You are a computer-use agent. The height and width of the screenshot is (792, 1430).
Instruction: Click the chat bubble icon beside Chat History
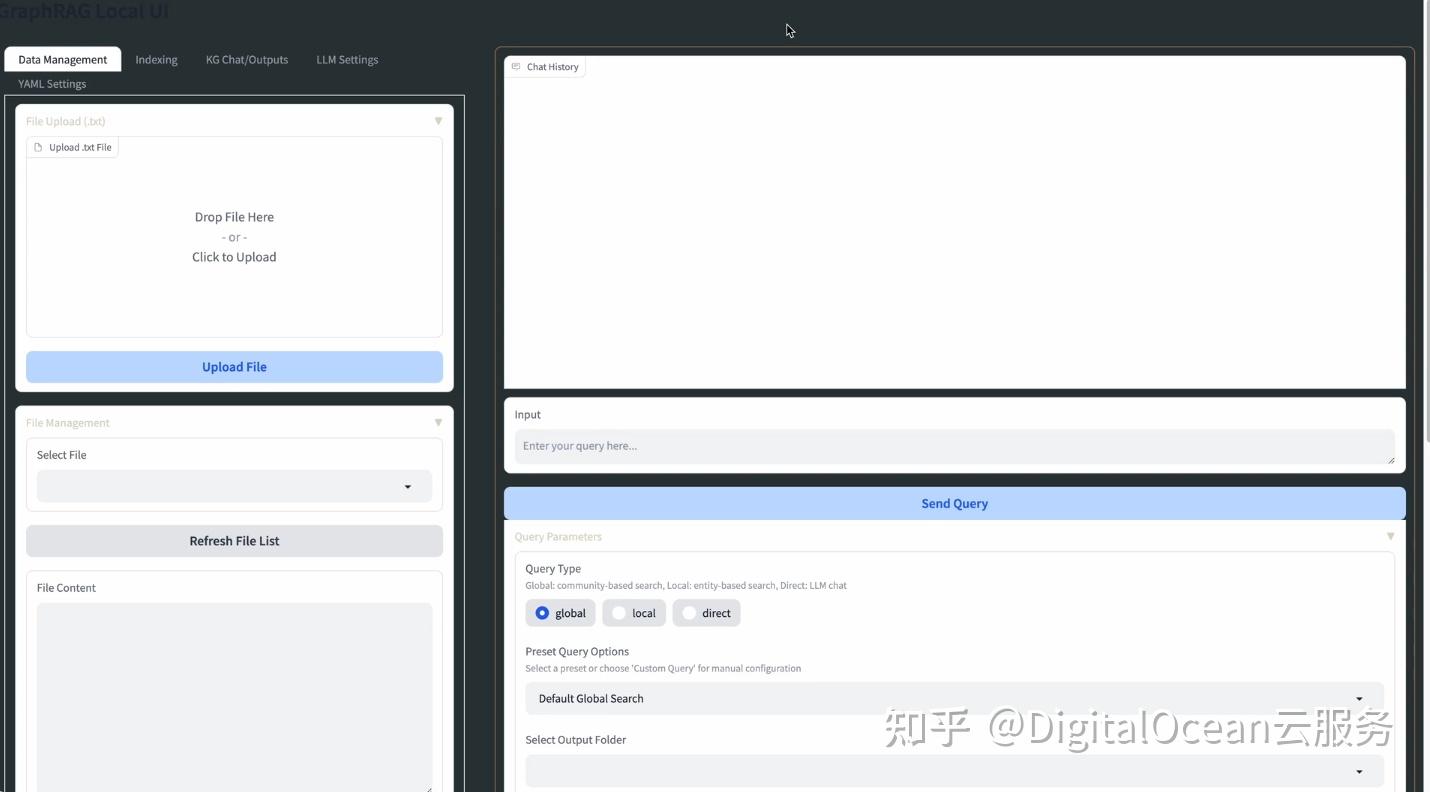point(516,66)
